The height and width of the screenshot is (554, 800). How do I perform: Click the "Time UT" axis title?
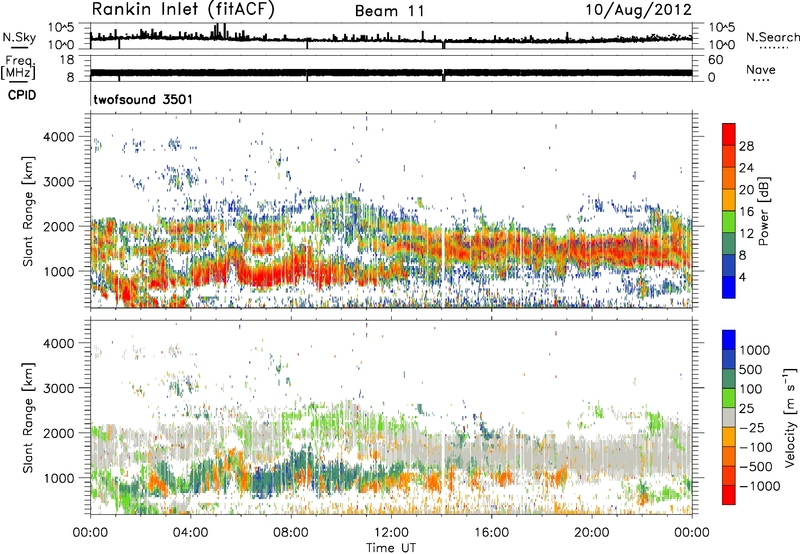[391, 548]
